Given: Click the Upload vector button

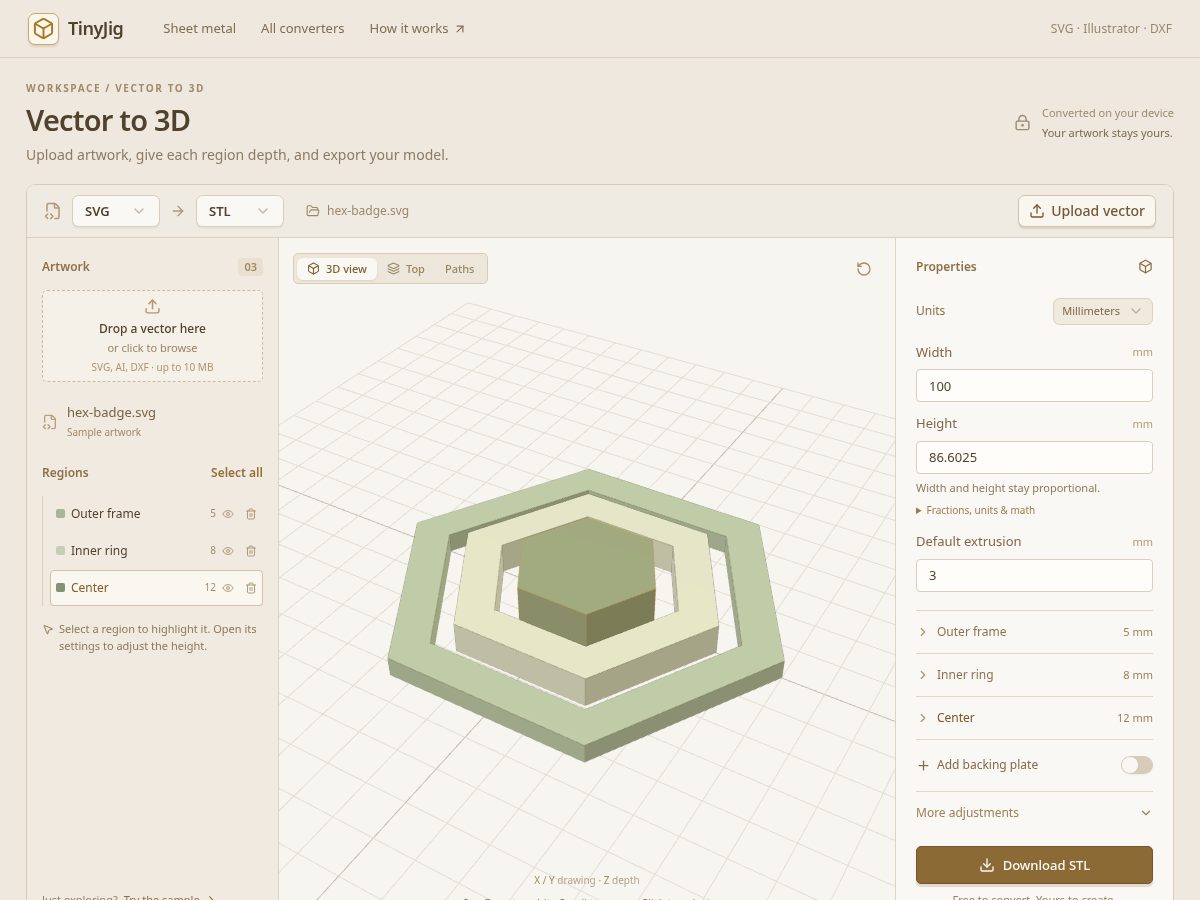Looking at the screenshot, I should point(1087,211).
